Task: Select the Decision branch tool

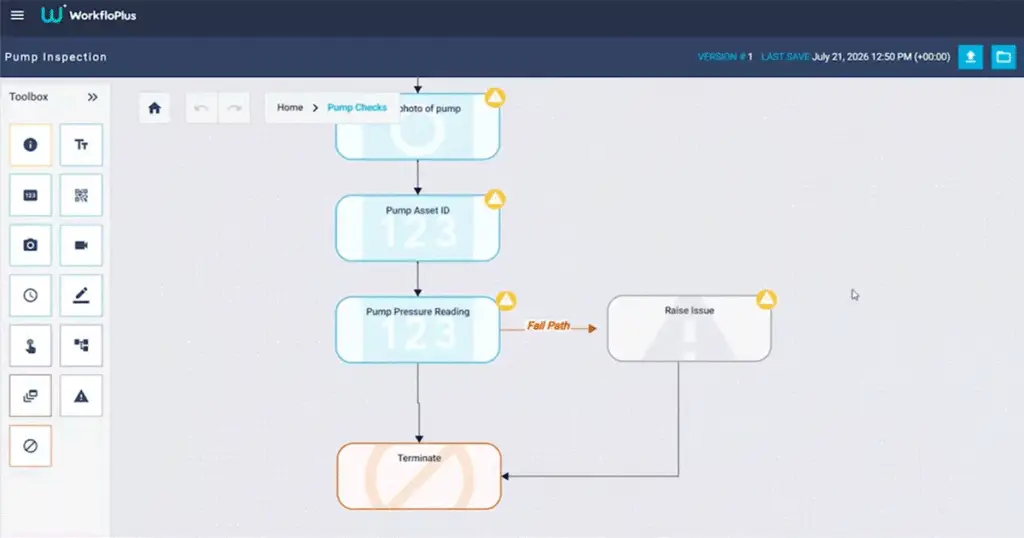Action: [81, 345]
